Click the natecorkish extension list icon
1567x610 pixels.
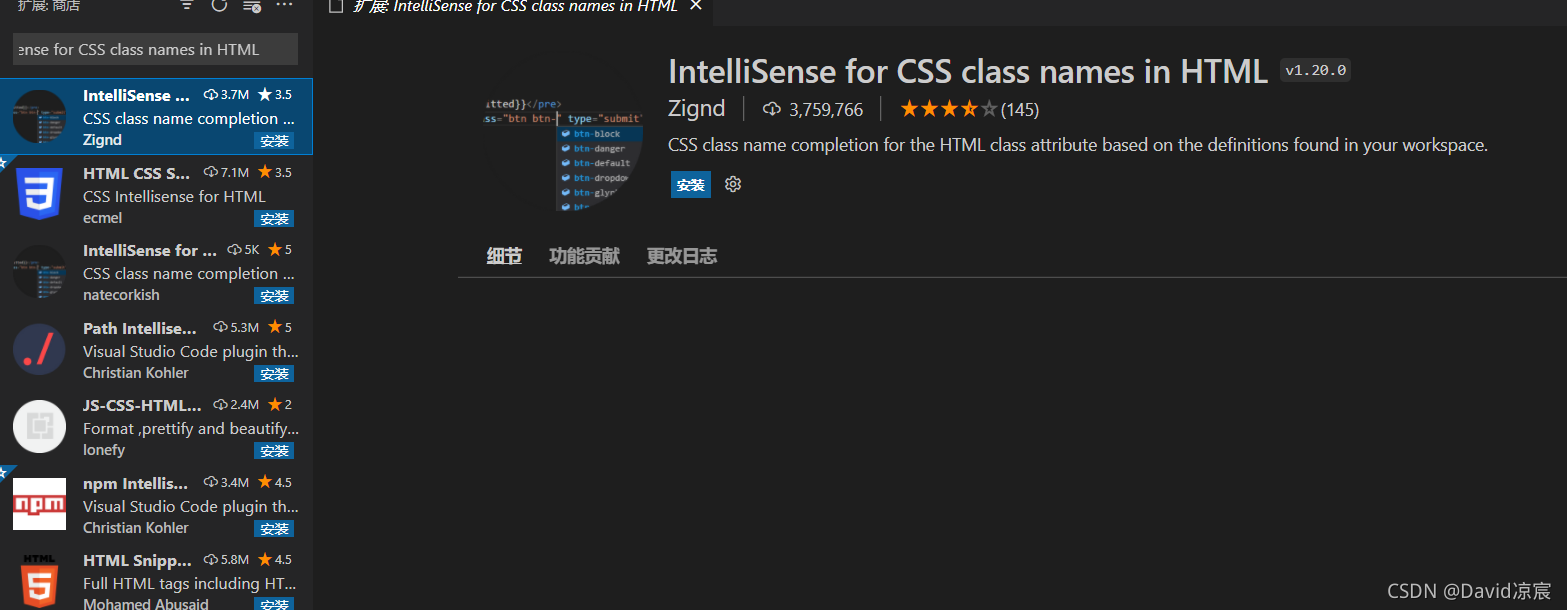(x=39, y=272)
